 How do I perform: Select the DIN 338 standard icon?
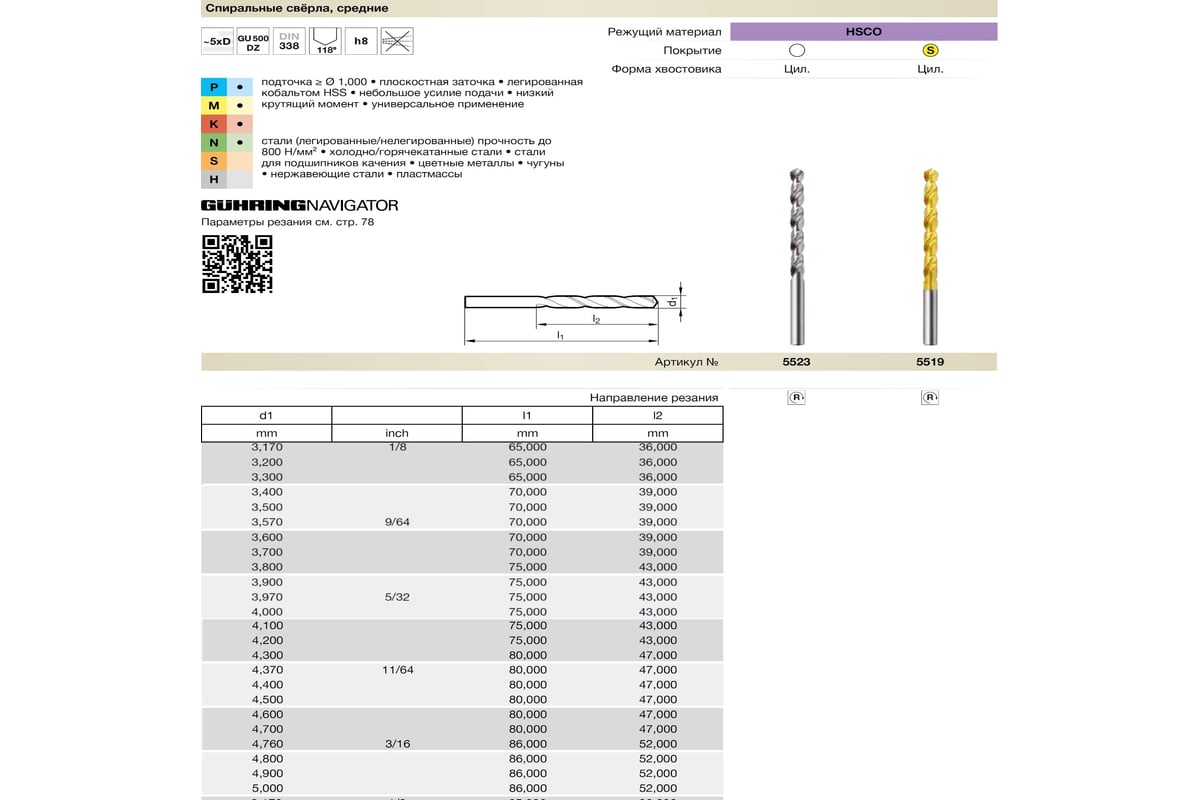coord(289,41)
